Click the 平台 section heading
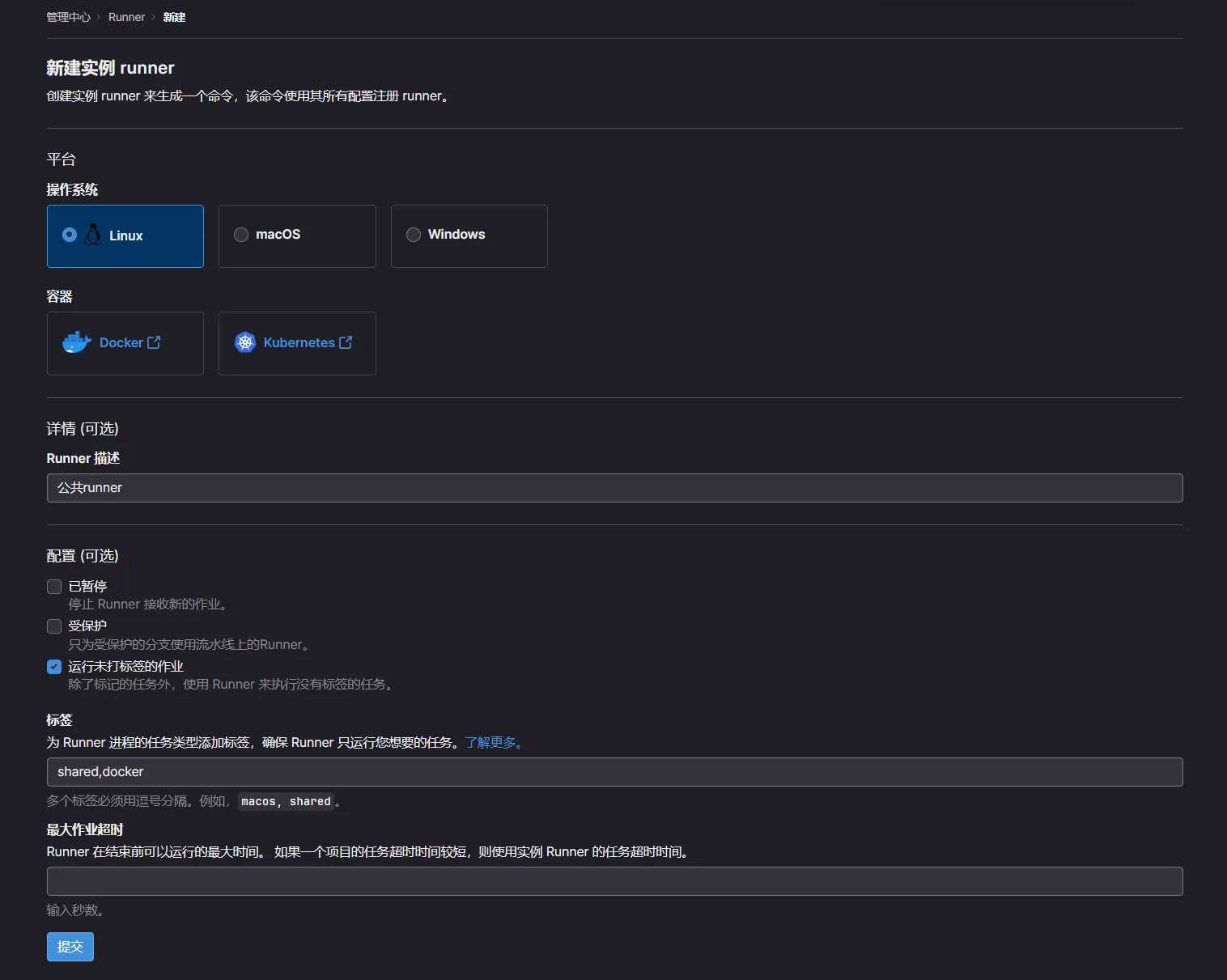This screenshot has width=1227, height=980. click(x=61, y=159)
